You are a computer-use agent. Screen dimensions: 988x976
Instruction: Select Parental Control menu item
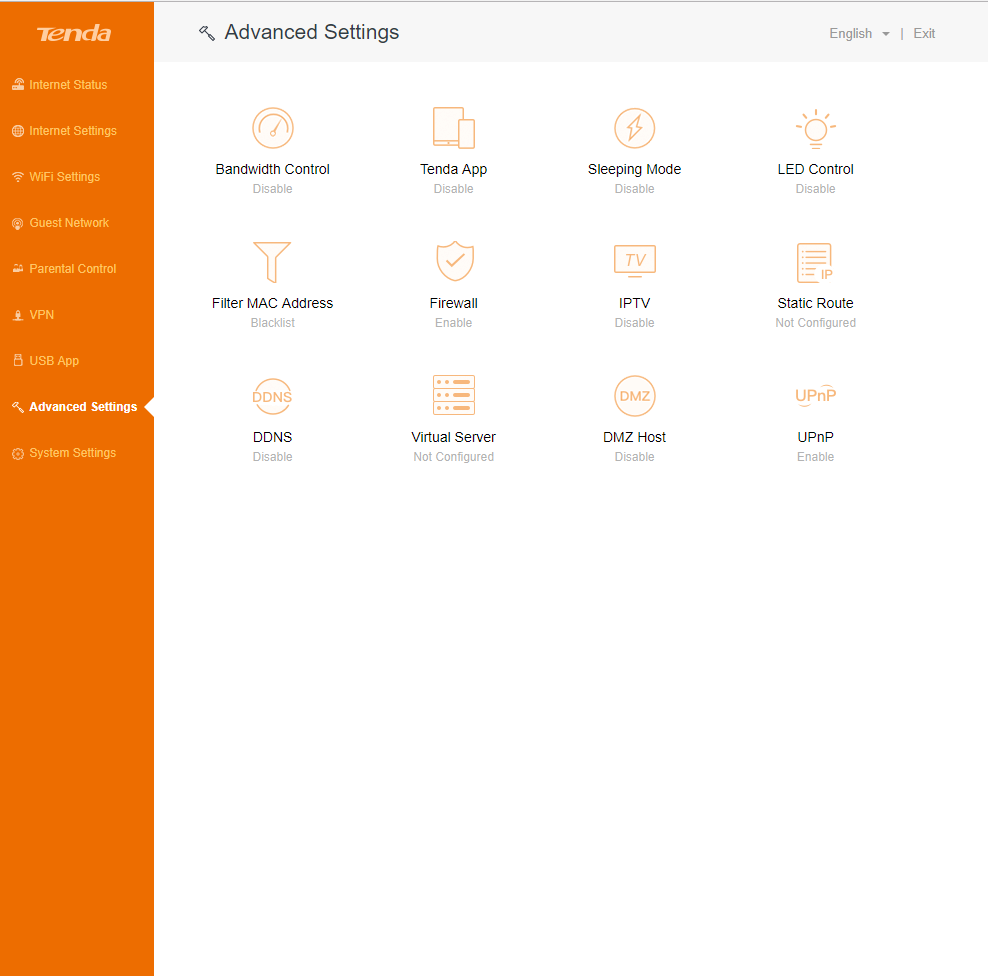point(73,268)
